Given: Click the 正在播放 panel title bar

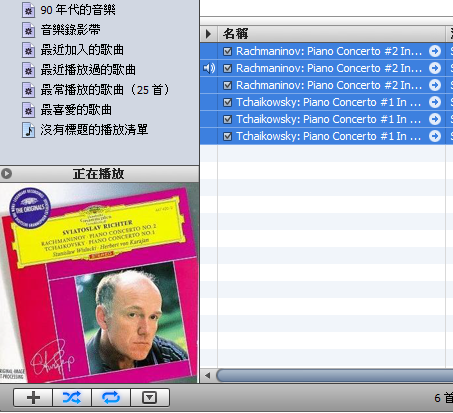Looking at the screenshot, I should (x=99, y=174).
